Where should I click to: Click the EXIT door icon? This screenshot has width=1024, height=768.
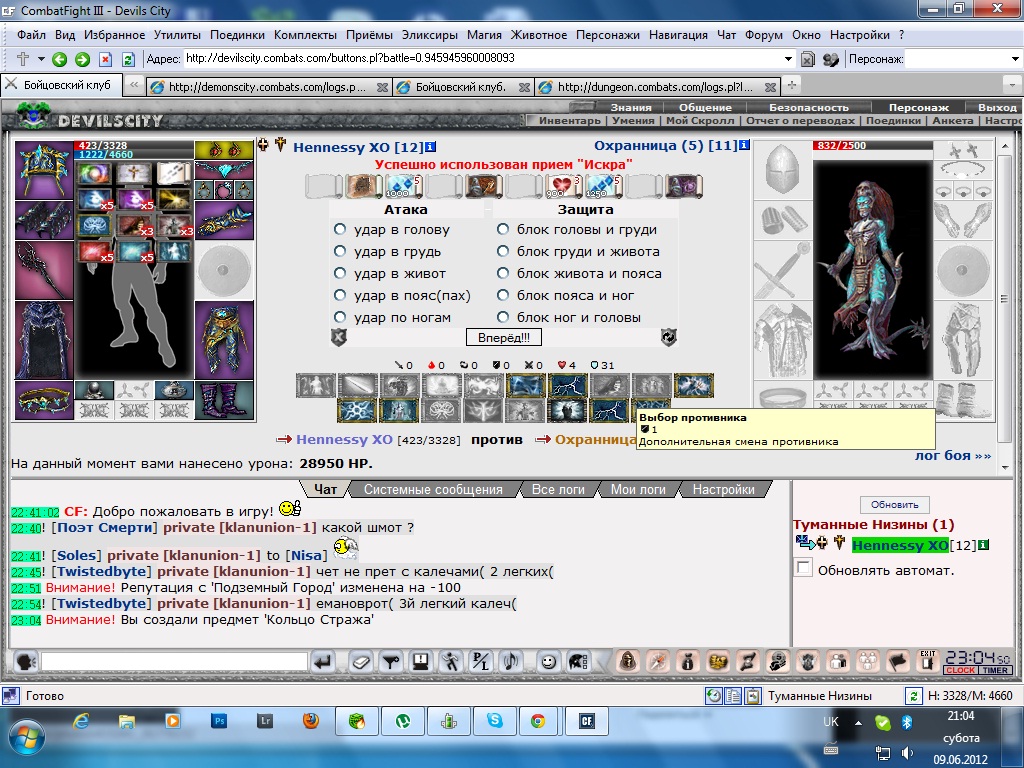927,661
